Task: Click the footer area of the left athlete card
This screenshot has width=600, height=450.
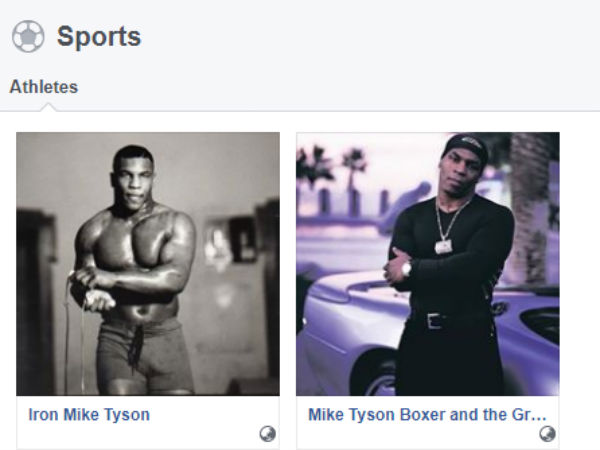Action: (148, 432)
